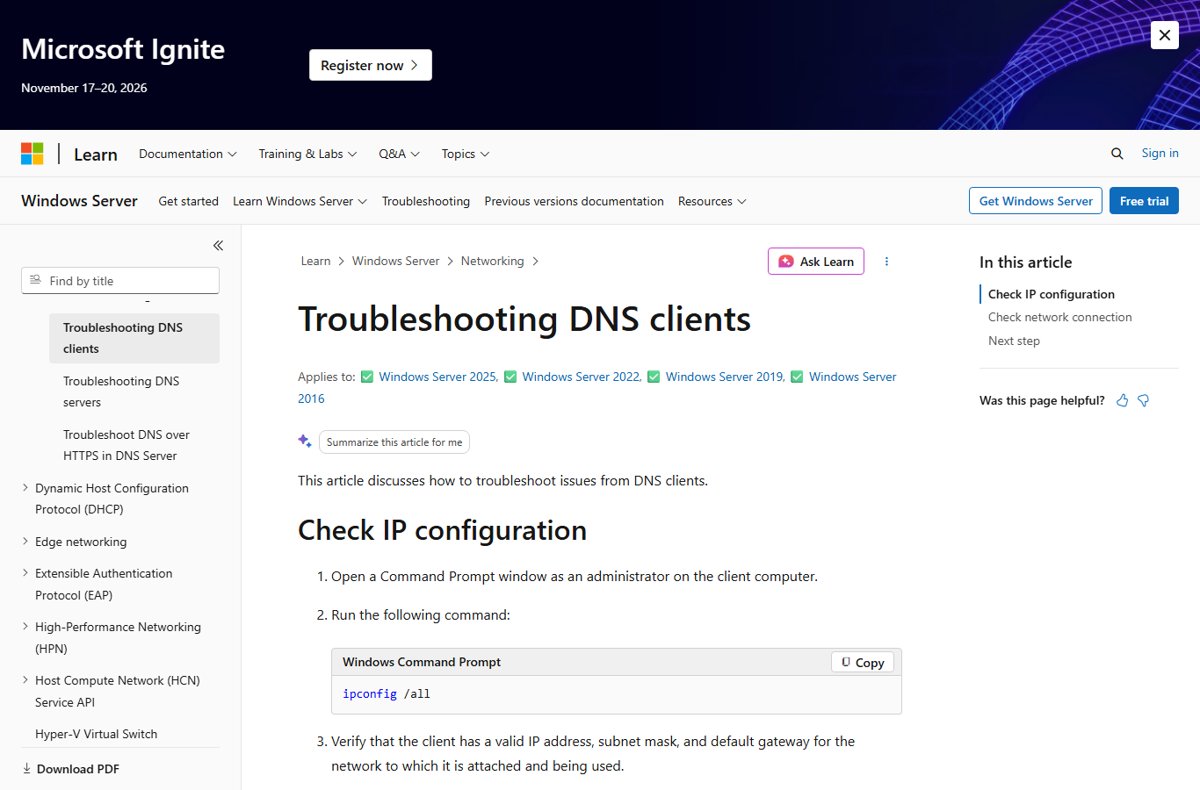This screenshot has width=1200, height=790.
Task: Click the Windows Server product title
Action: coord(79,200)
